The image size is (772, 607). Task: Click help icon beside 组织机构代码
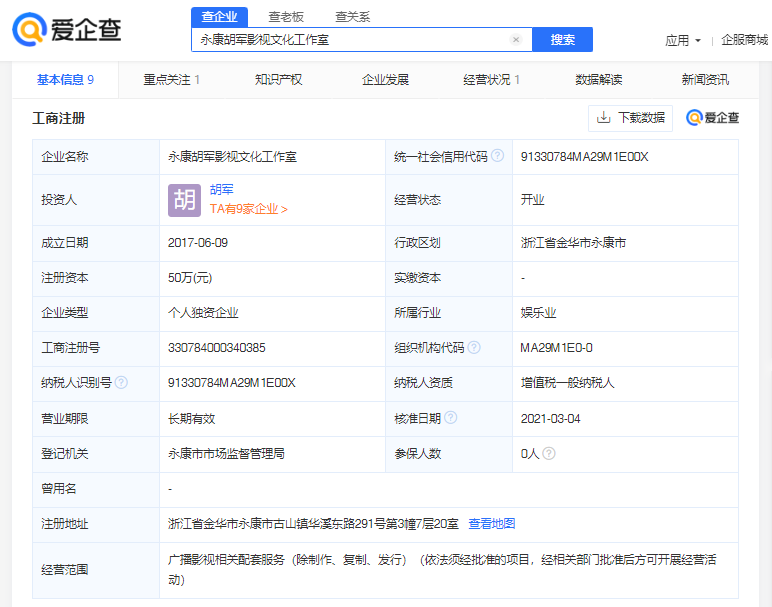[474, 348]
